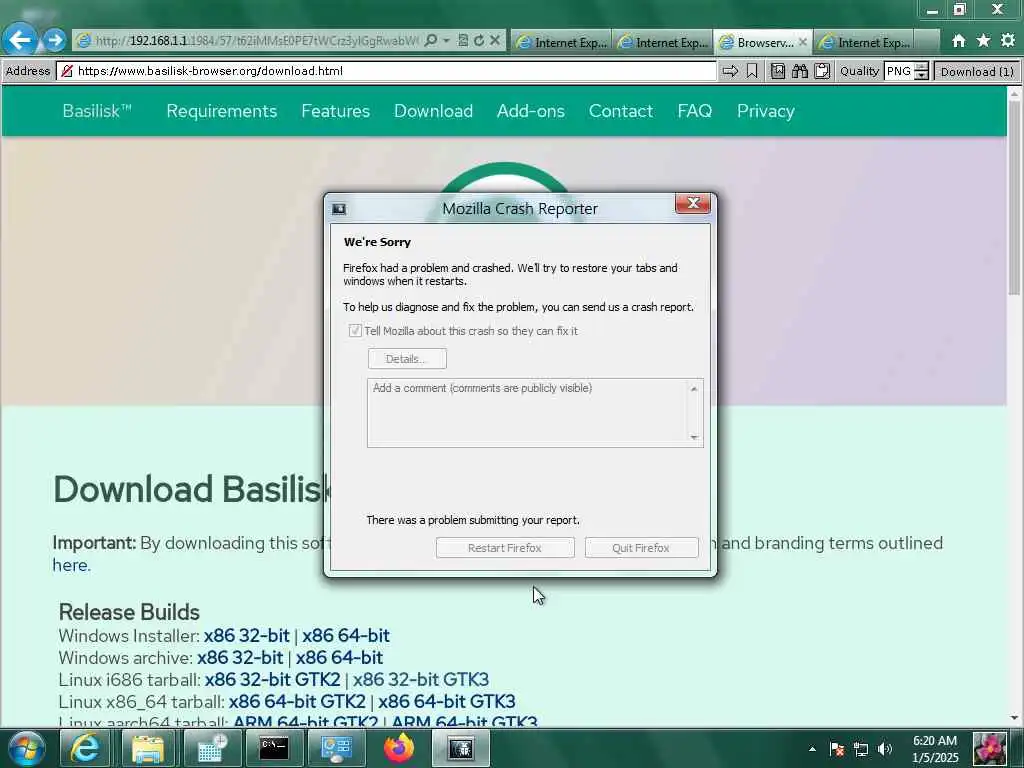Screen dimensions: 1024x768
Task: Open Action Center flag tray icon
Action: pyautogui.click(x=837, y=749)
